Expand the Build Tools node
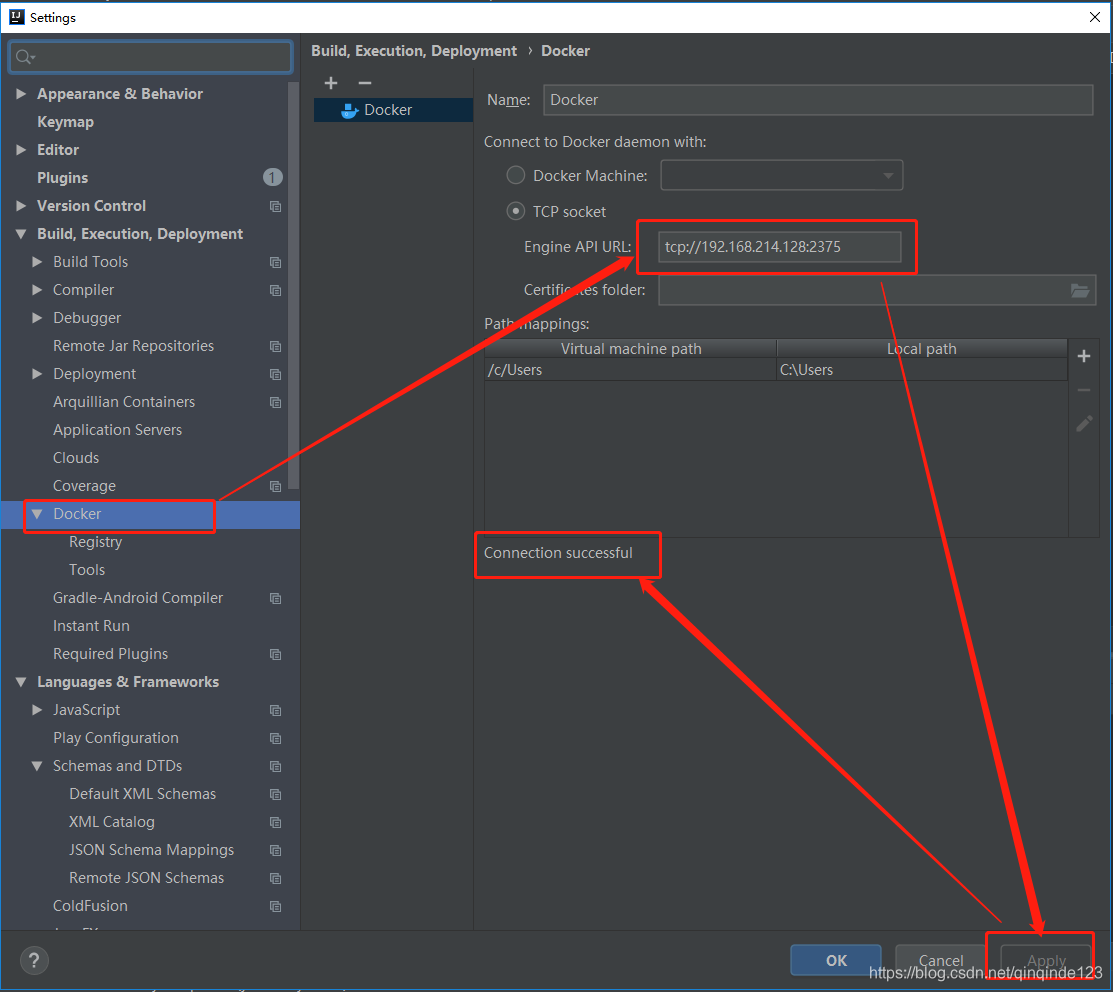The height and width of the screenshot is (992, 1113). [38, 262]
